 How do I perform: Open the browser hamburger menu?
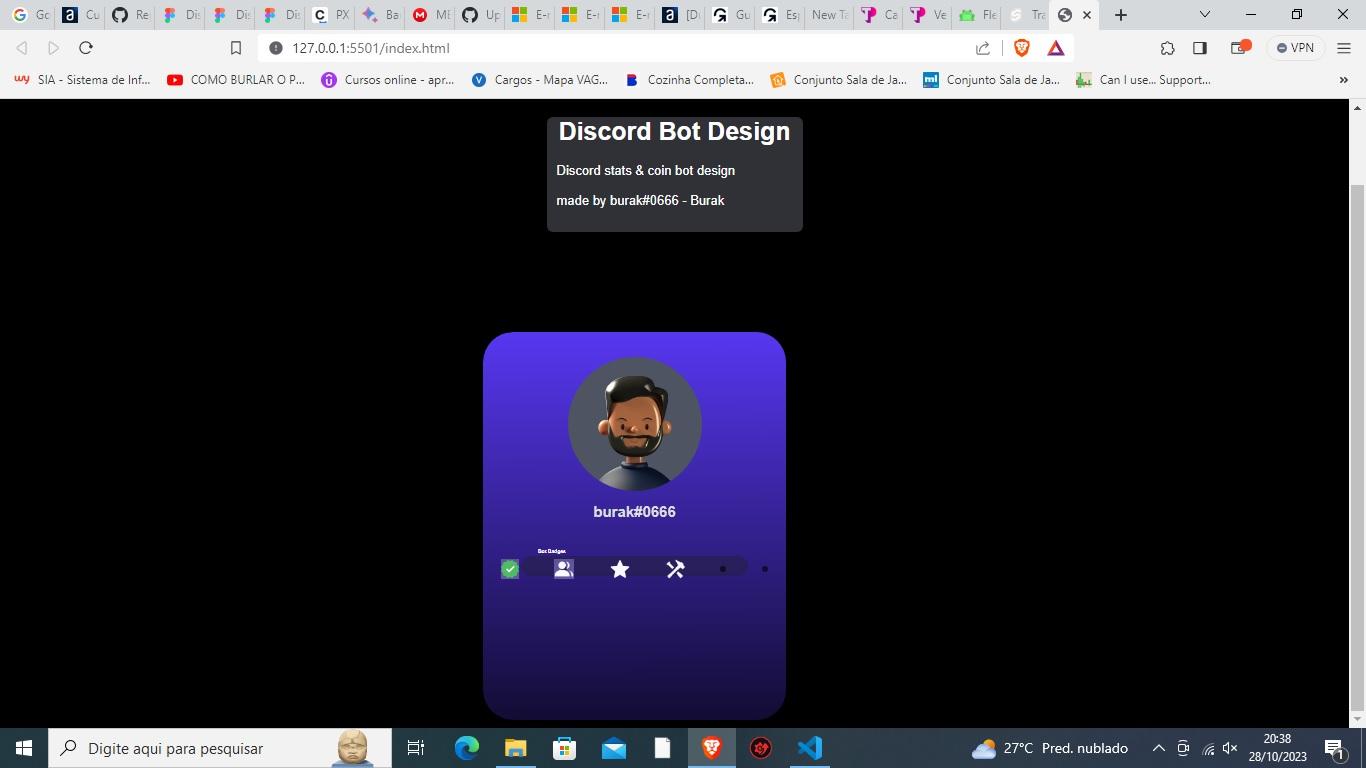tap(1344, 48)
